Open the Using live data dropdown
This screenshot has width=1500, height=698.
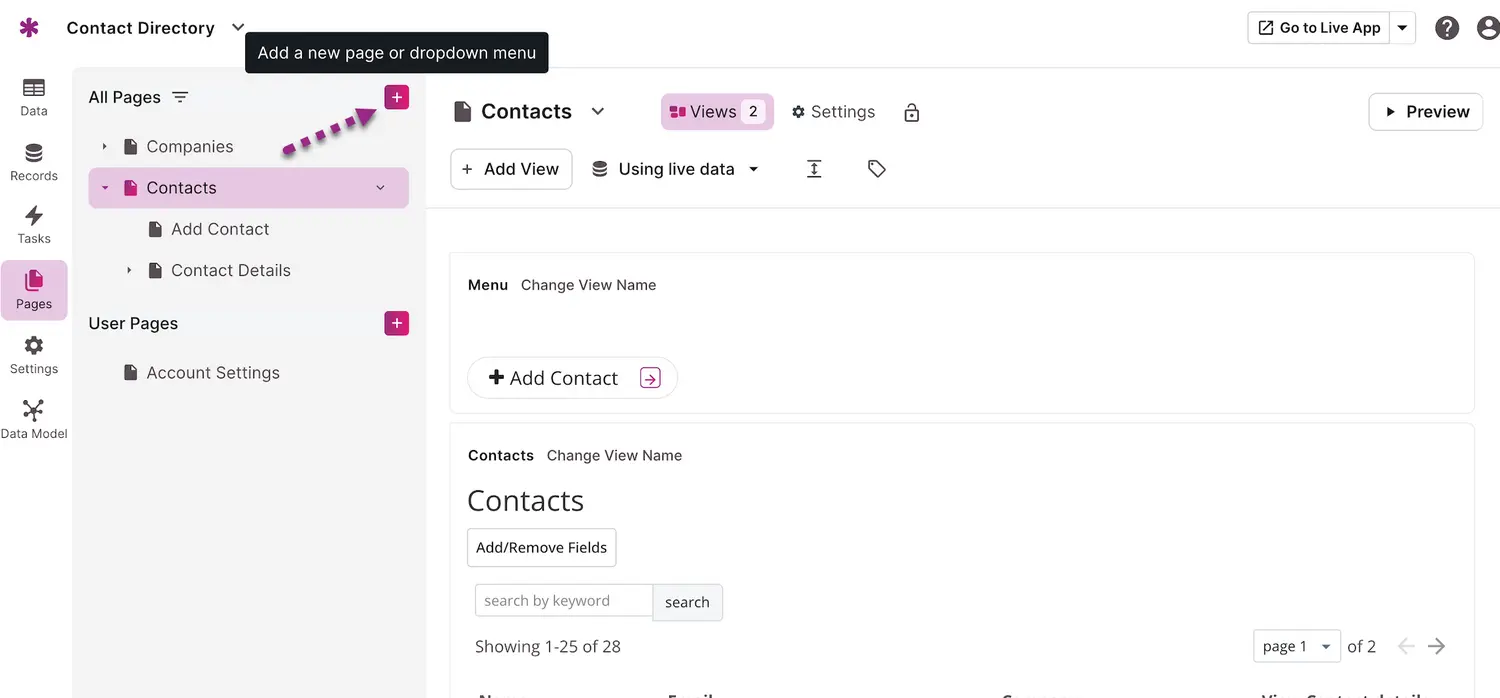[676, 169]
